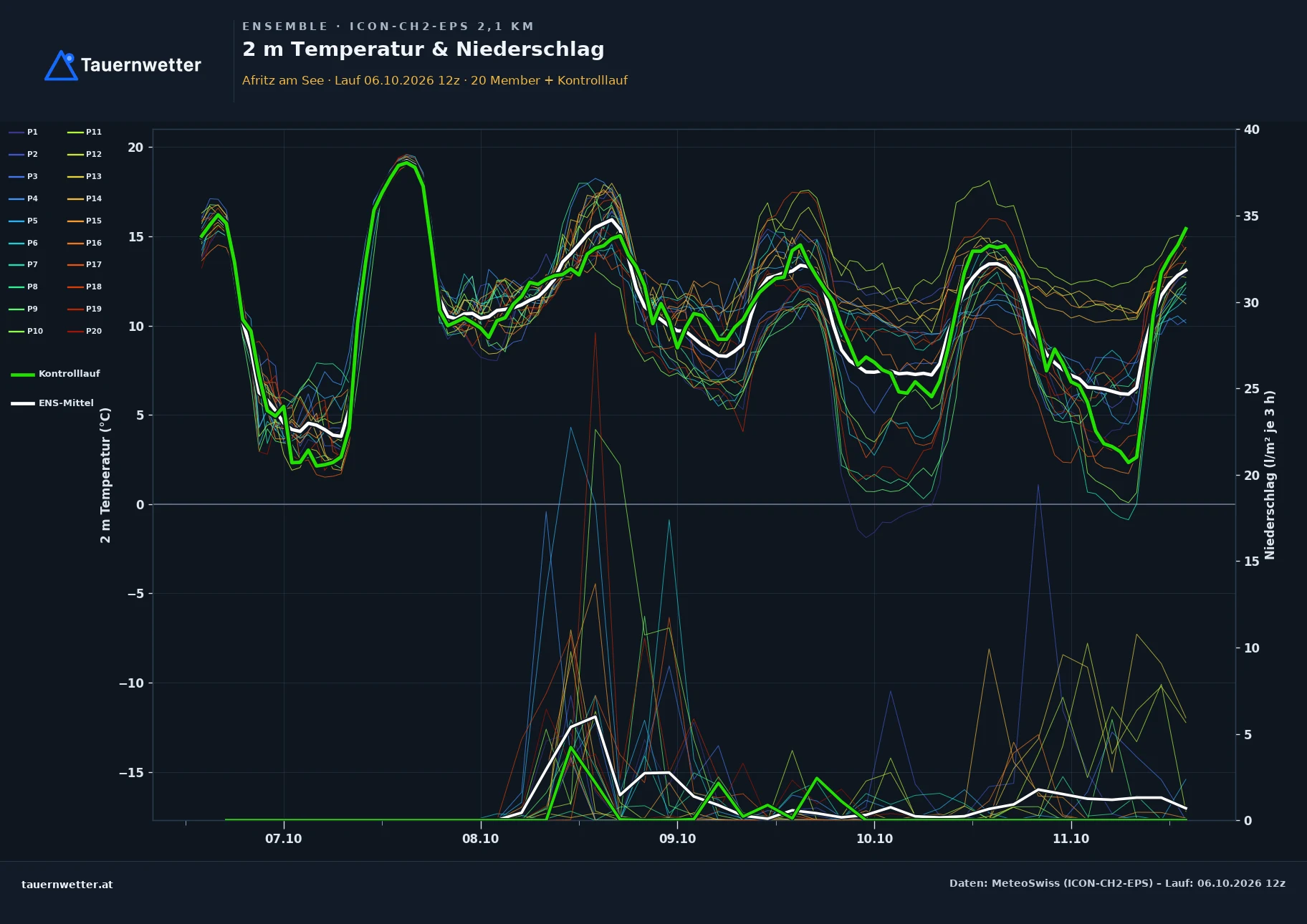1307x924 pixels.
Task: Click the 11.10 date axis label
Action: point(1071,839)
